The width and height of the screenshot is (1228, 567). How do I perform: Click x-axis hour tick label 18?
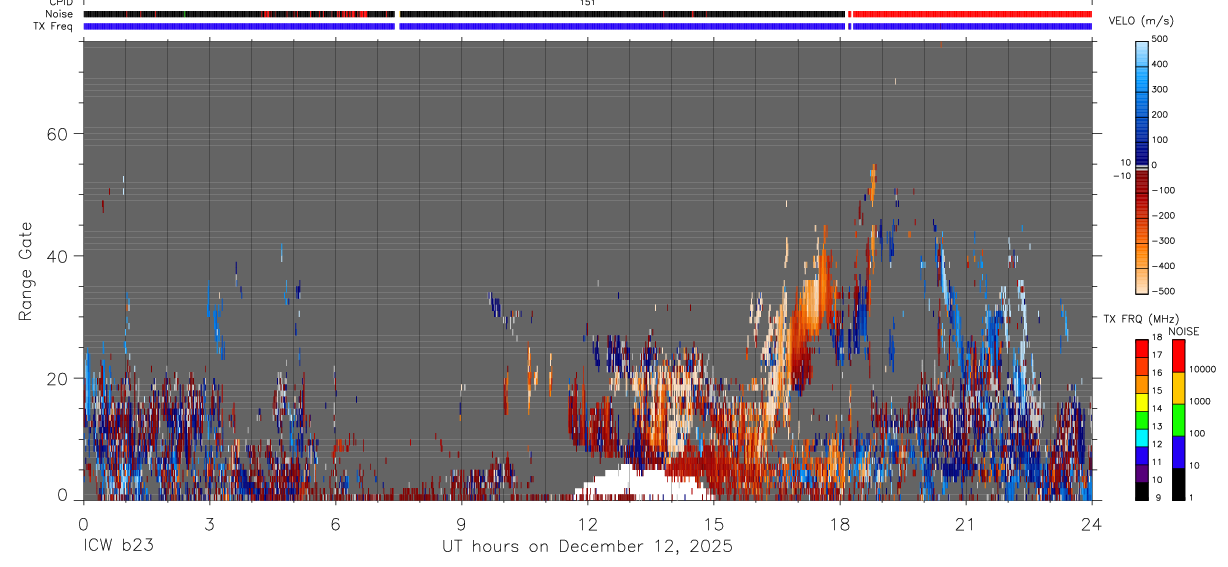coord(840,523)
